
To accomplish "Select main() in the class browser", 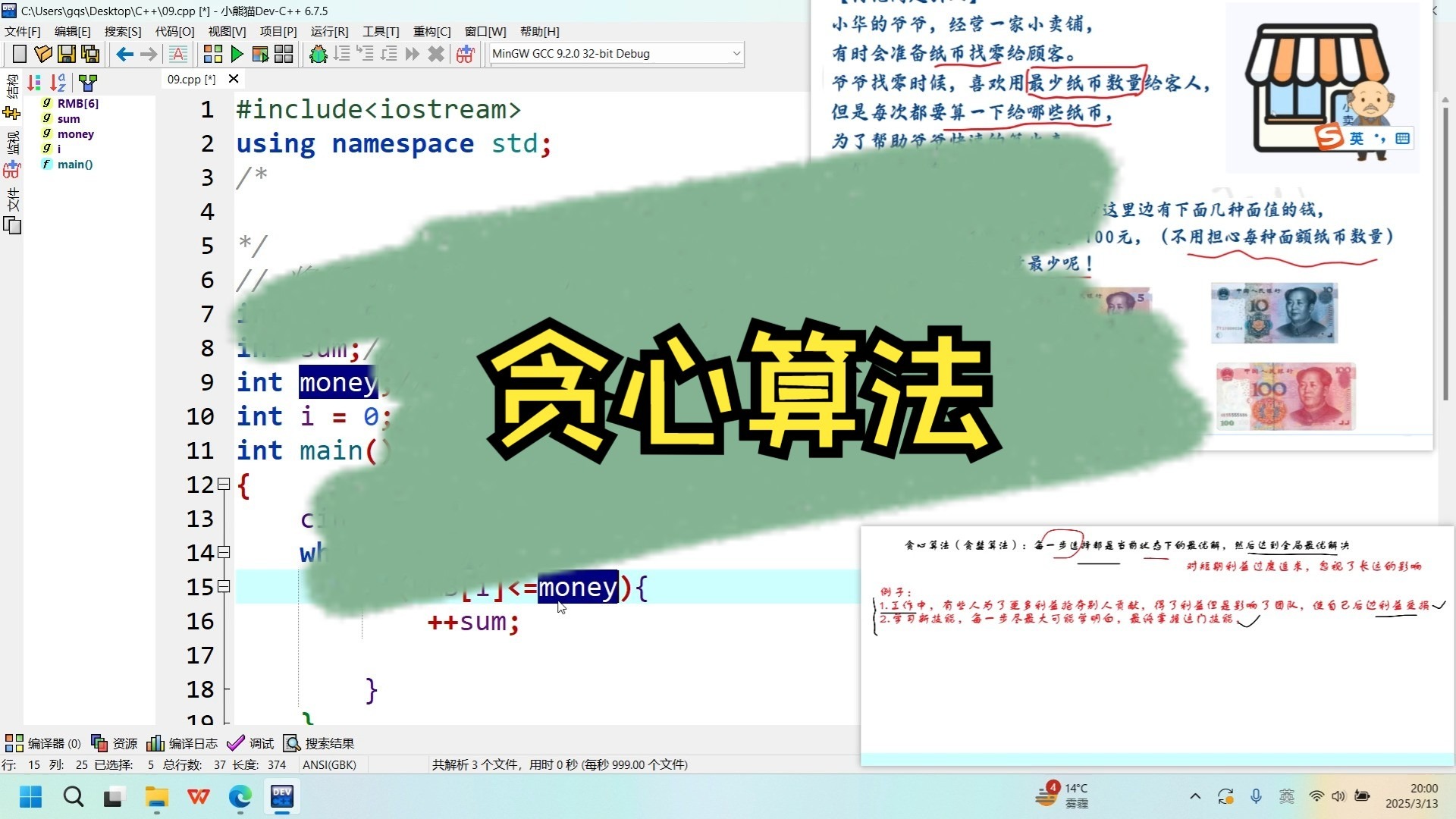I will 73,165.
